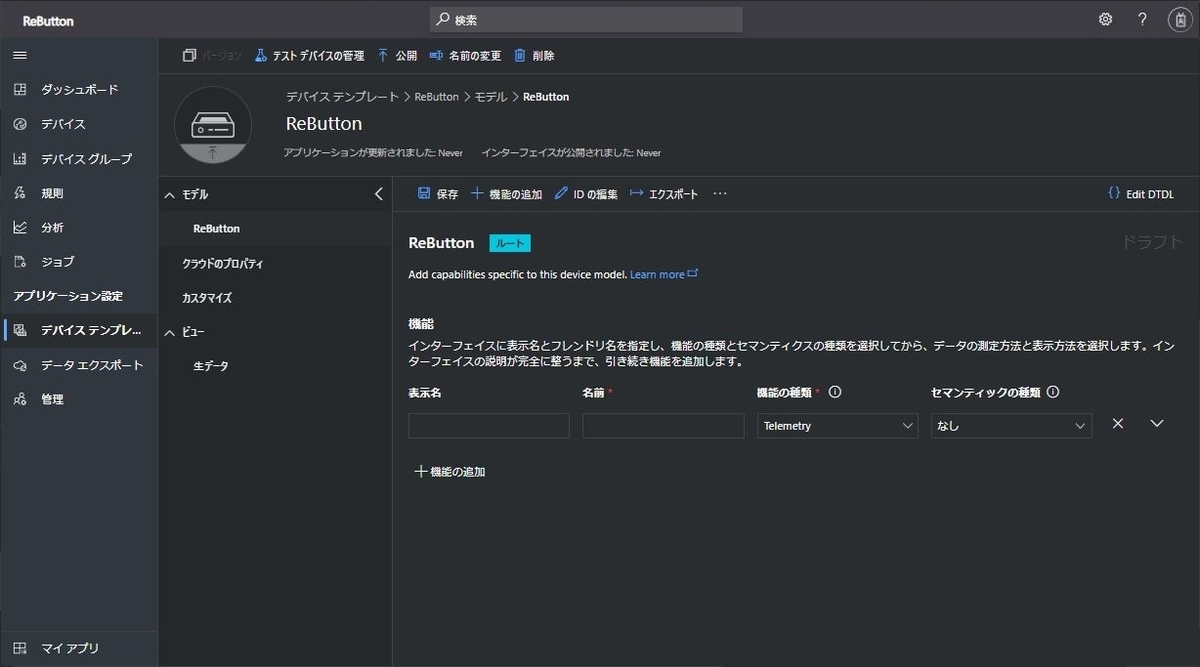Screen dimensions: 1200x667
Task: Open the semantic type なし dropdown
Action: tap(1010, 425)
